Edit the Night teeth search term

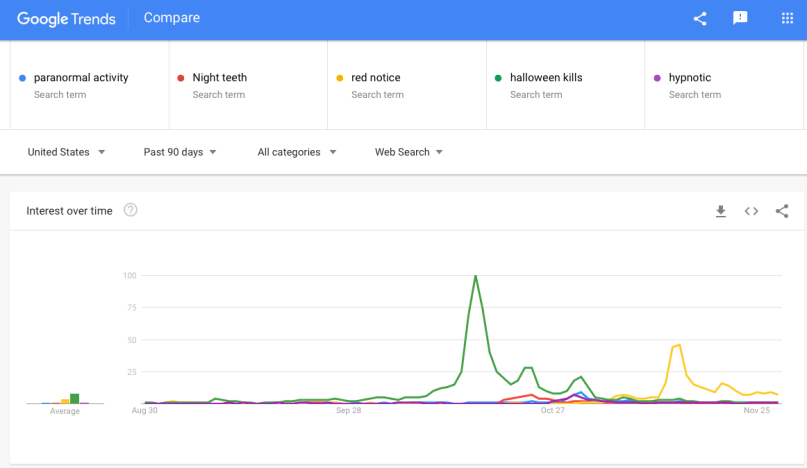(219, 78)
